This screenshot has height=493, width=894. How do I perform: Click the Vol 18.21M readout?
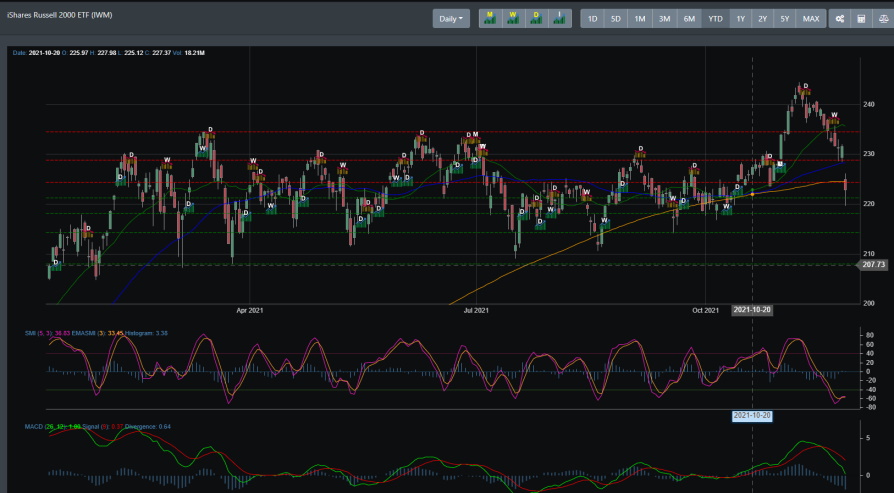click(x=187, y=53)
